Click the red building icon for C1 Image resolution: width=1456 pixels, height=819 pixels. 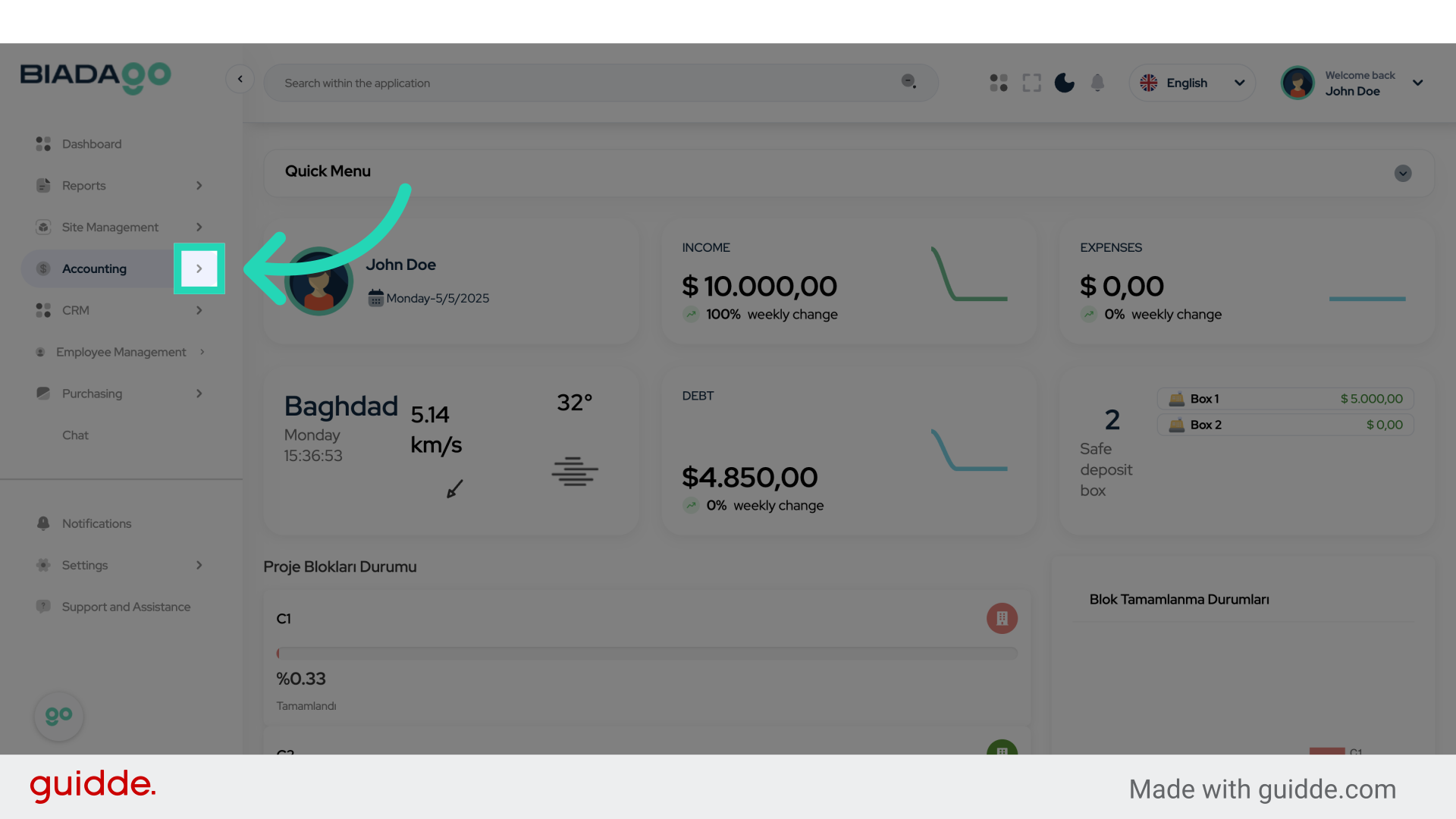1002,618
